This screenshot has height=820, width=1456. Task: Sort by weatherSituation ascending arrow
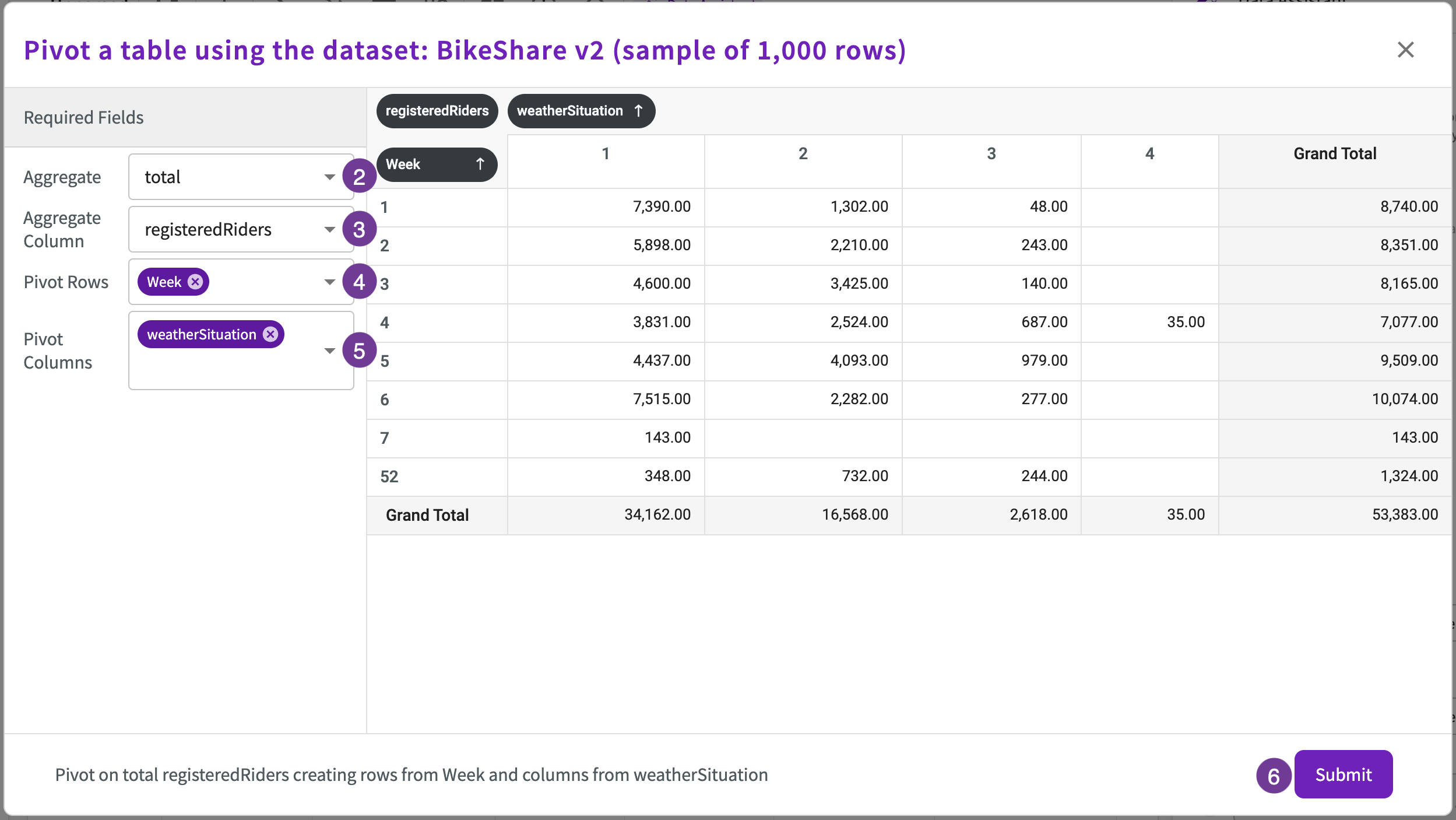coord(638,111)
